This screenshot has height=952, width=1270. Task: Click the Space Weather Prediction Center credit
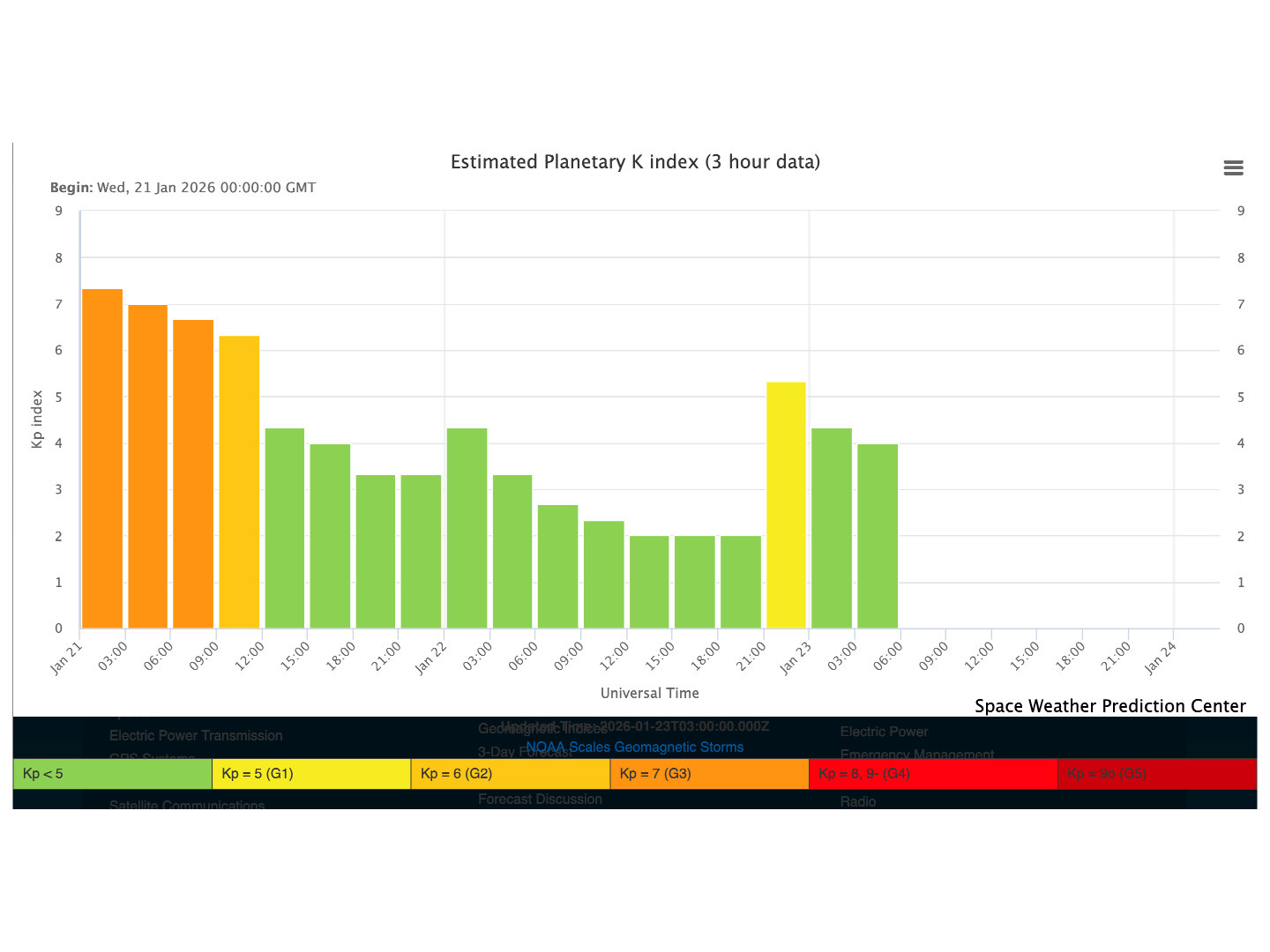pyautogui.click(x=1109, y=706)
